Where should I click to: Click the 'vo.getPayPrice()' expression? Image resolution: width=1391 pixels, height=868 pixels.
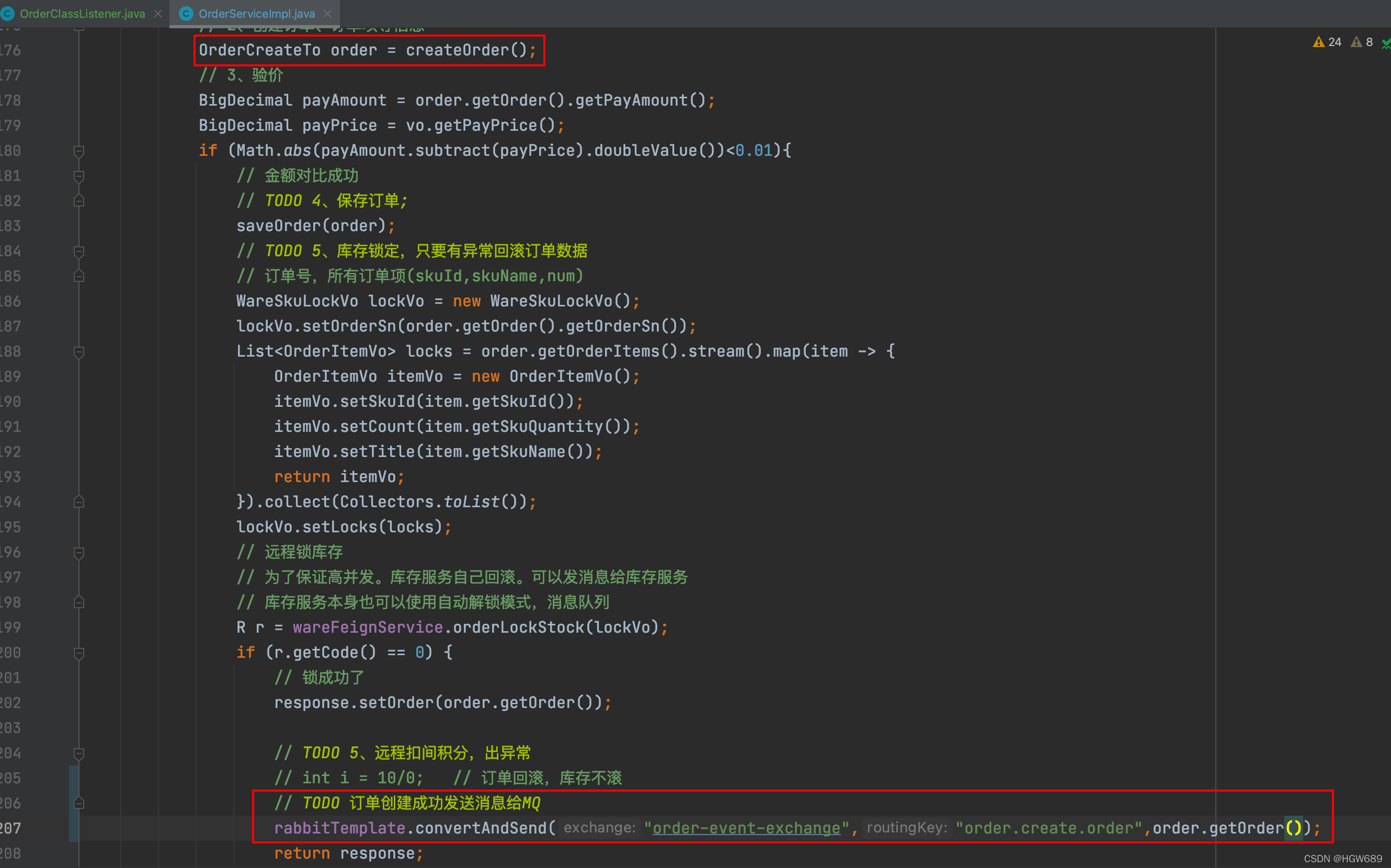[481, 125]
